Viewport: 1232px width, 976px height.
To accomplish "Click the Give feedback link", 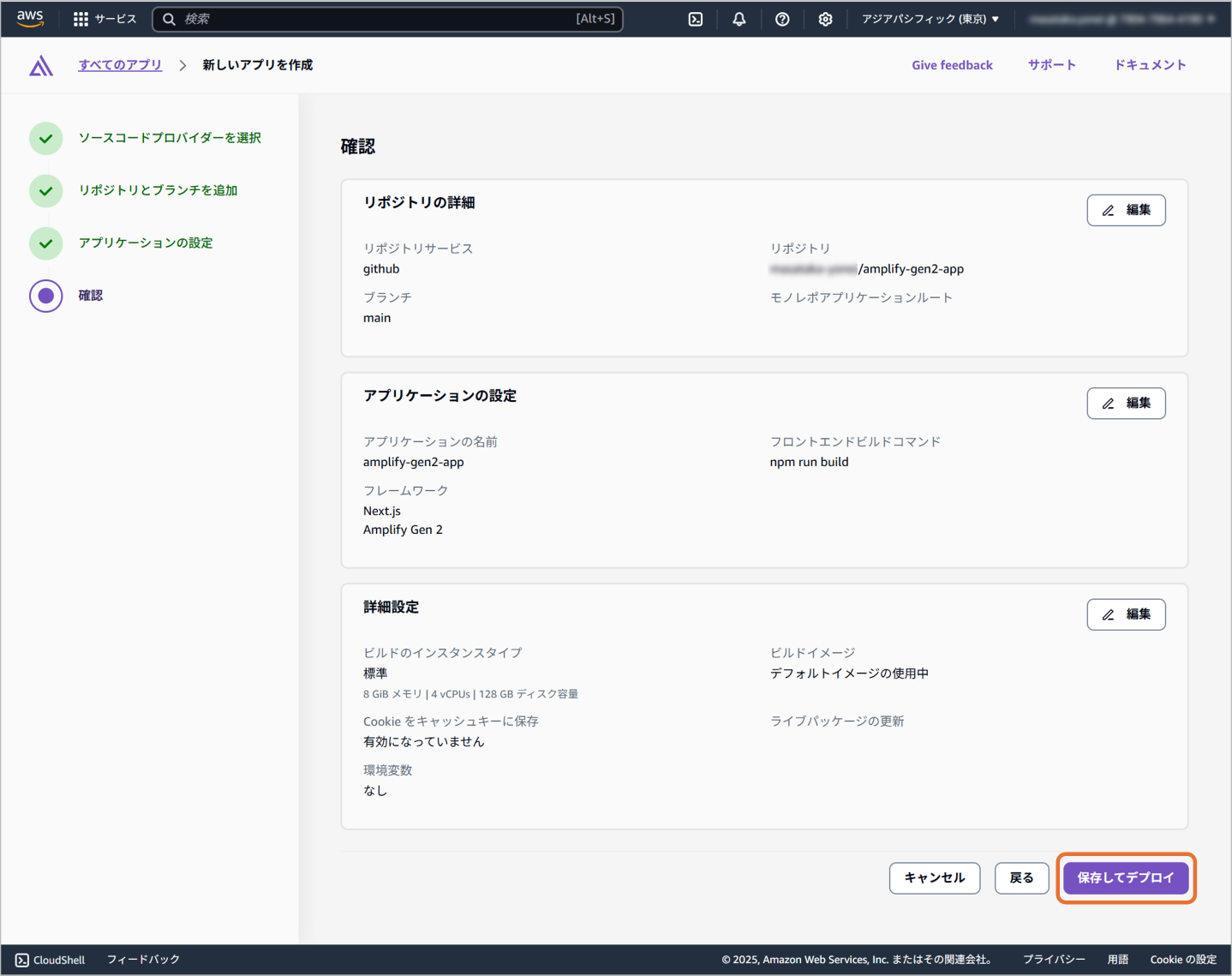I will [952, 65].
